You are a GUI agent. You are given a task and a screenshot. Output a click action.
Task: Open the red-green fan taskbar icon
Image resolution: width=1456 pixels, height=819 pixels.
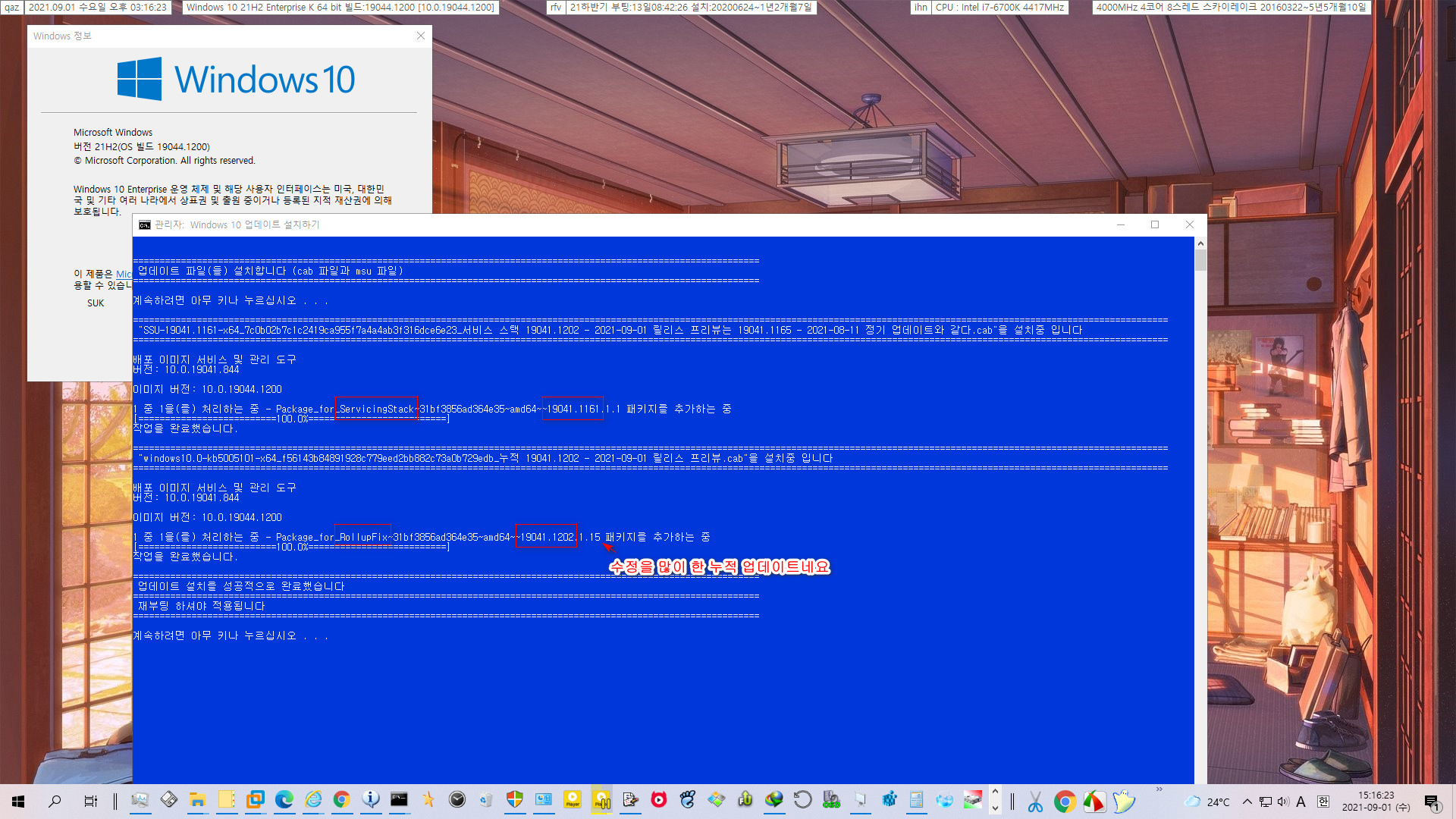tap(1094, 801)
